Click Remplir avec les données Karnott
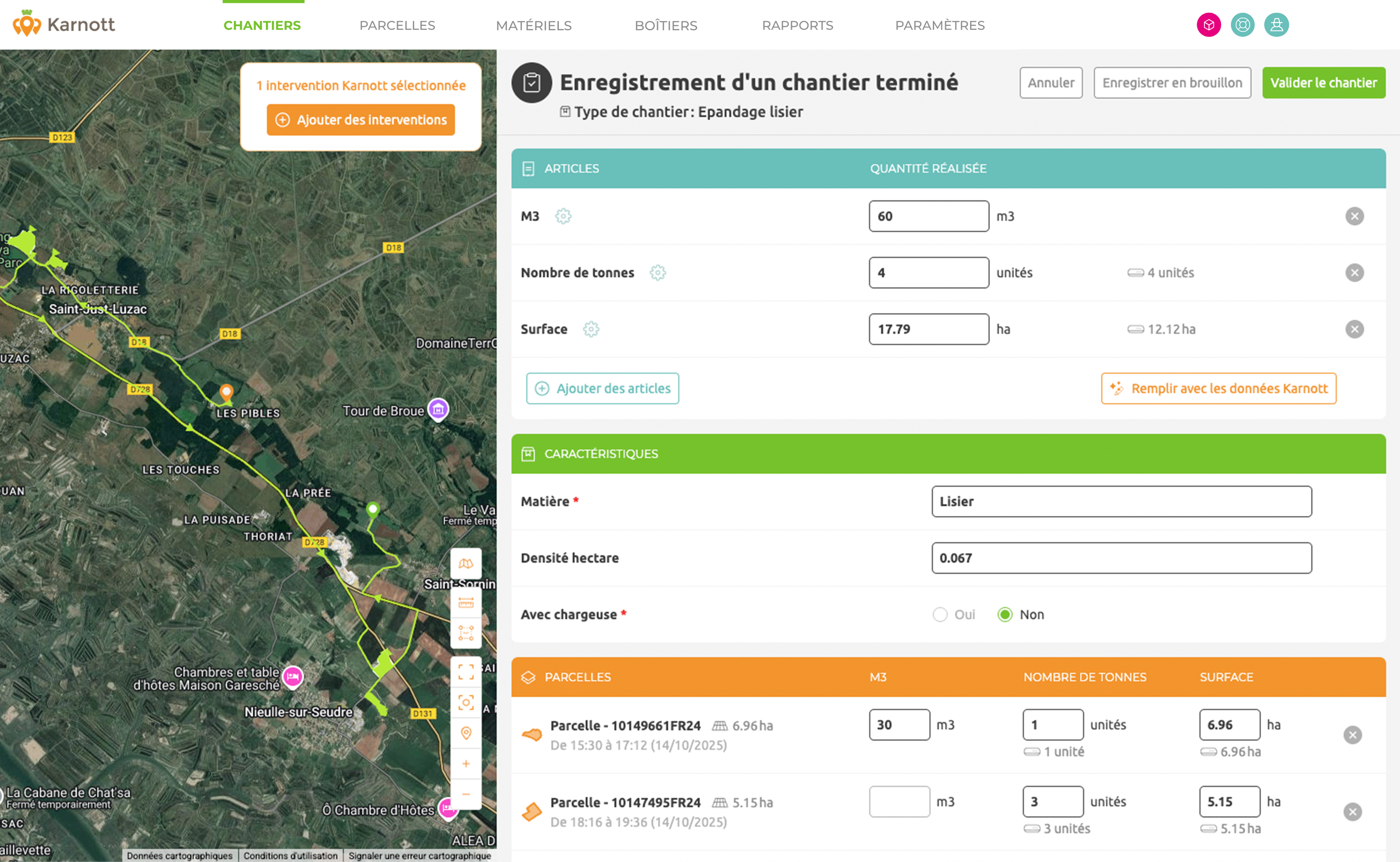This screenshot has height=862, width=1400. 1218,388
